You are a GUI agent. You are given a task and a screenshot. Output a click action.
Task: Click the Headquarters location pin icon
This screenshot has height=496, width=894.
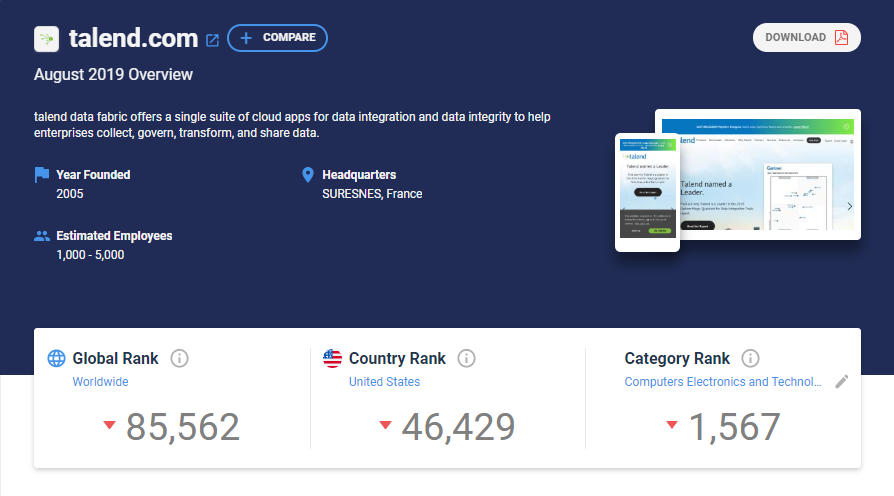[x=307, y=175]
